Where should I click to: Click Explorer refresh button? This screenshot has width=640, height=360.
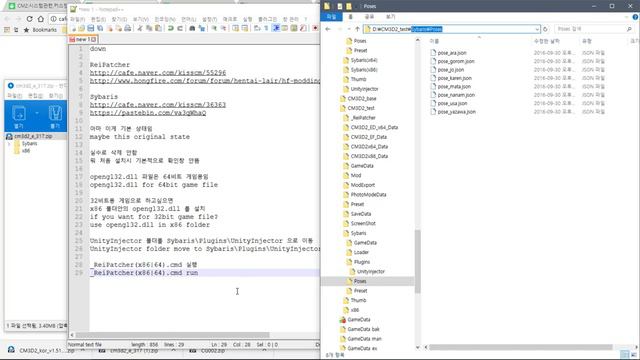coord(545,29)
